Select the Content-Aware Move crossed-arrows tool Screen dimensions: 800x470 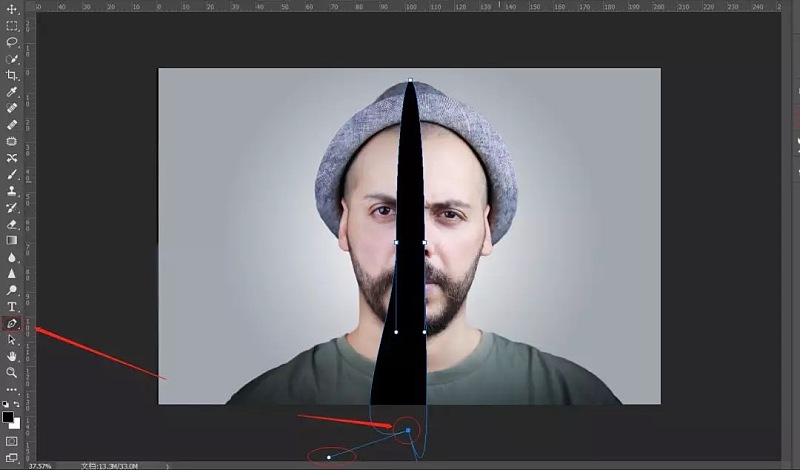click(11, 158)
